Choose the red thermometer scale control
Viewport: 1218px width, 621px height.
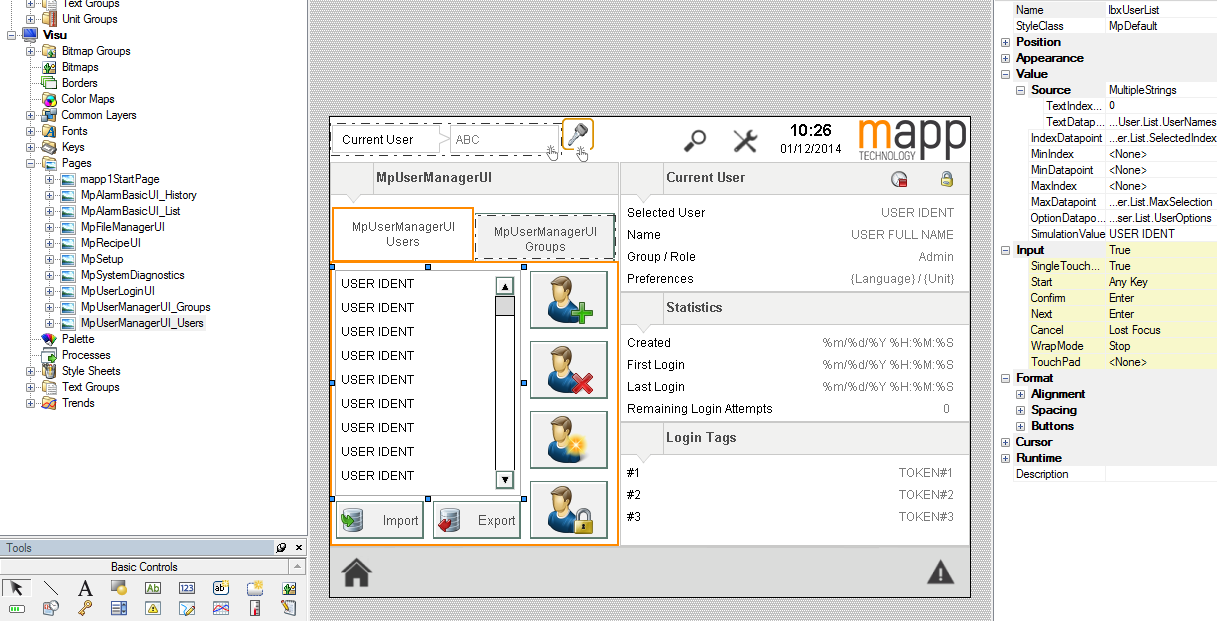pos(255,608)
